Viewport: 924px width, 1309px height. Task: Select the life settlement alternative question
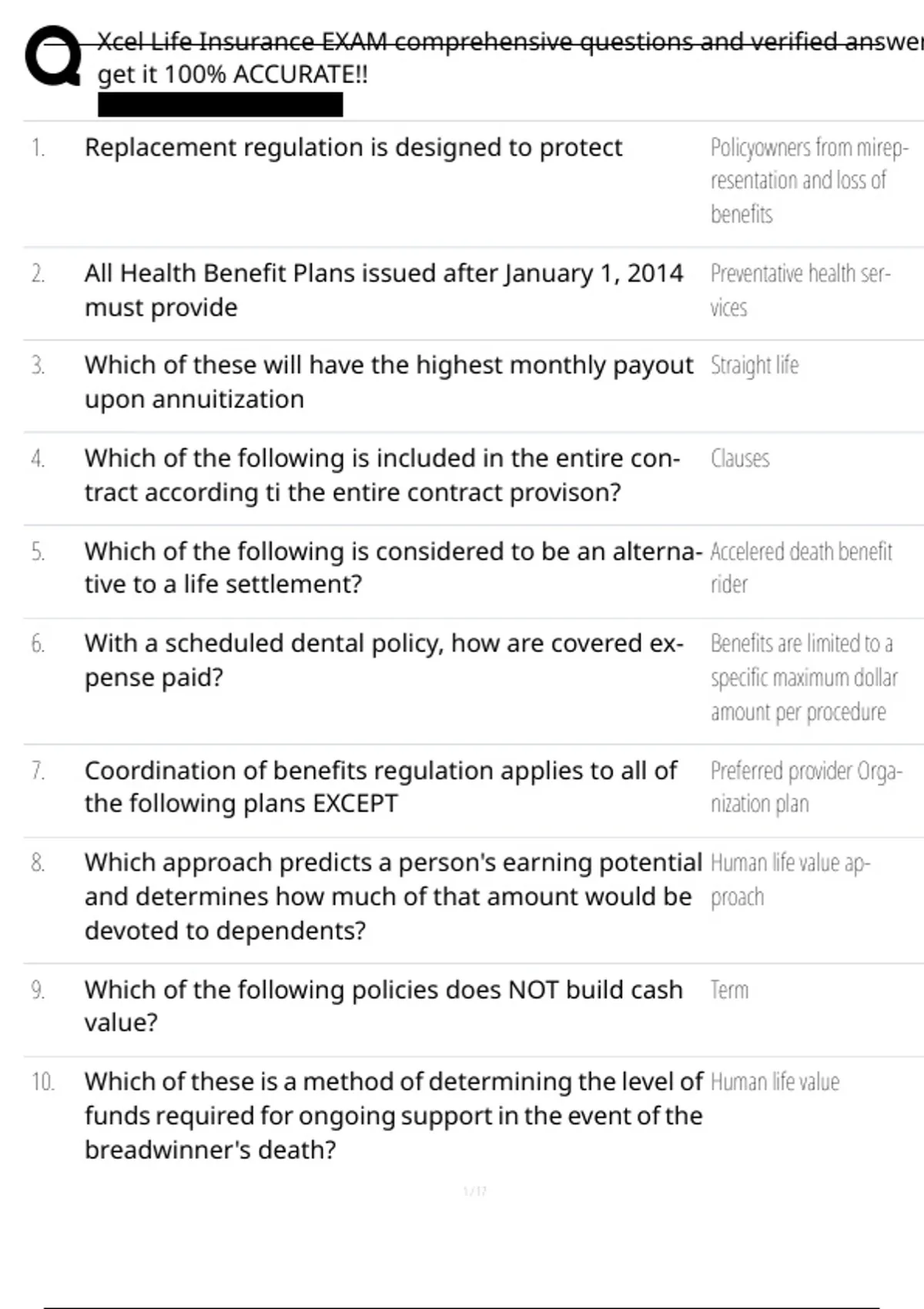(393, 567)
